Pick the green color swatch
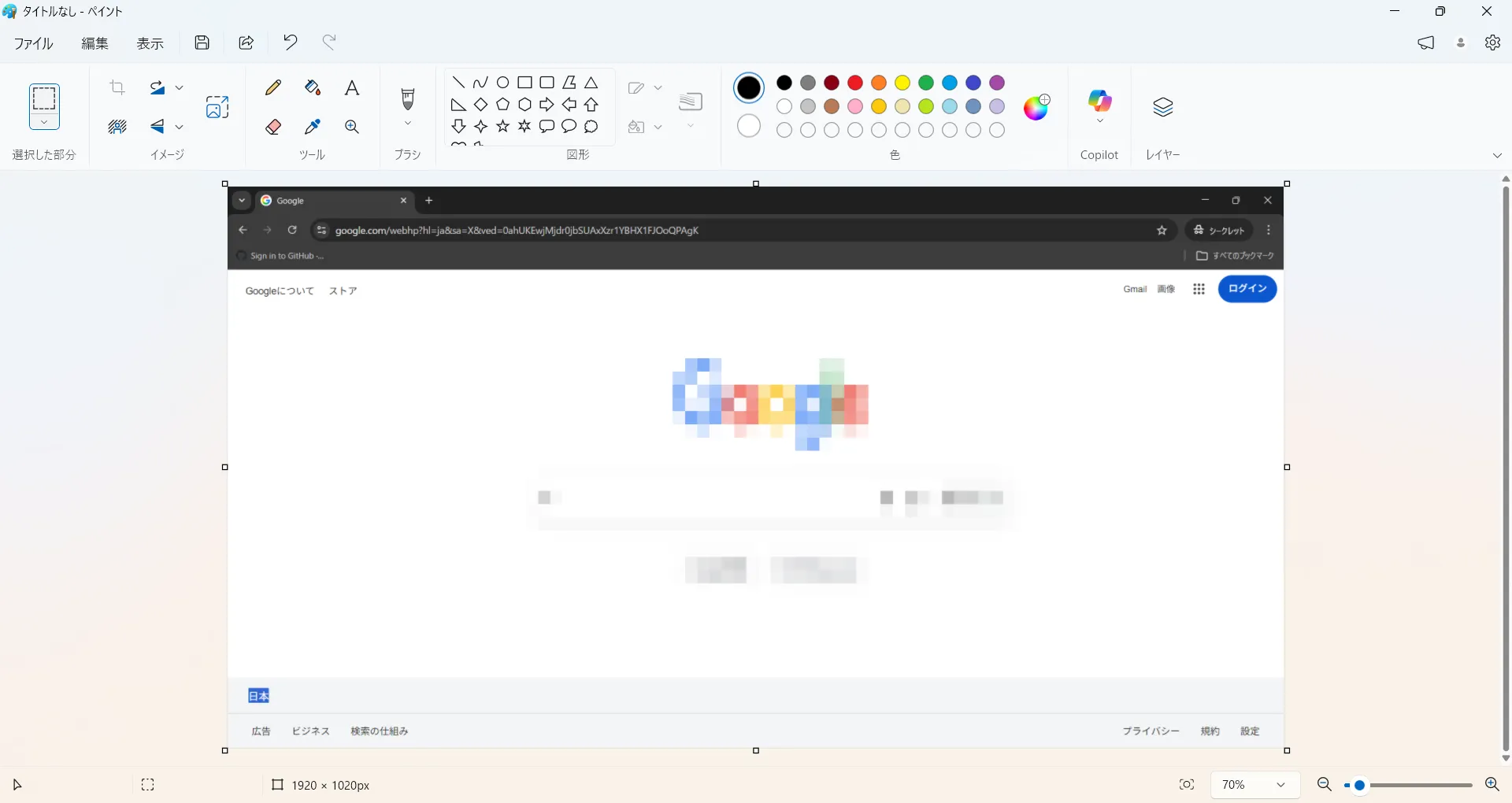 926,83
